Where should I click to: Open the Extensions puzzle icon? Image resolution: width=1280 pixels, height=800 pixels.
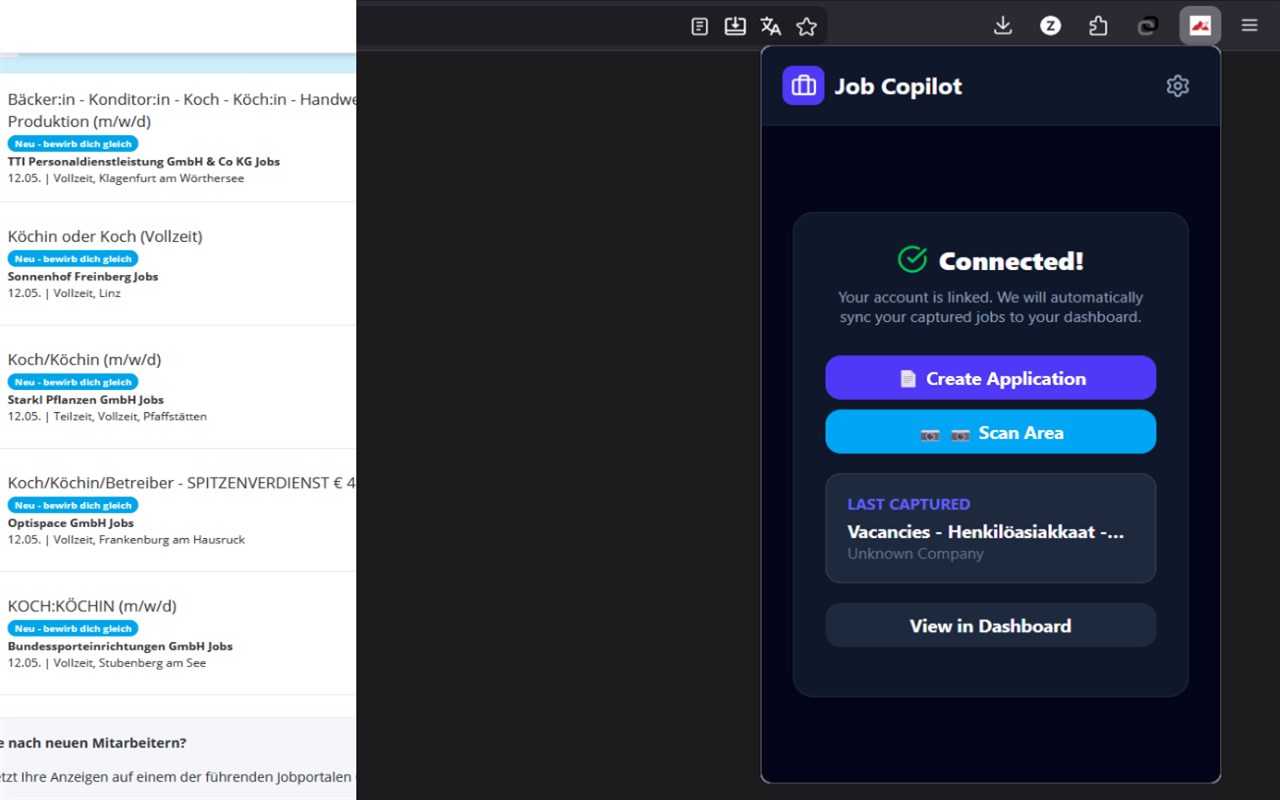[1098, 26]
